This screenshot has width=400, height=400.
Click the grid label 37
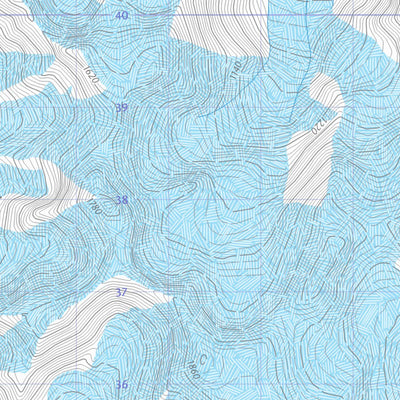pyautogui.click(x=122, y=293)
